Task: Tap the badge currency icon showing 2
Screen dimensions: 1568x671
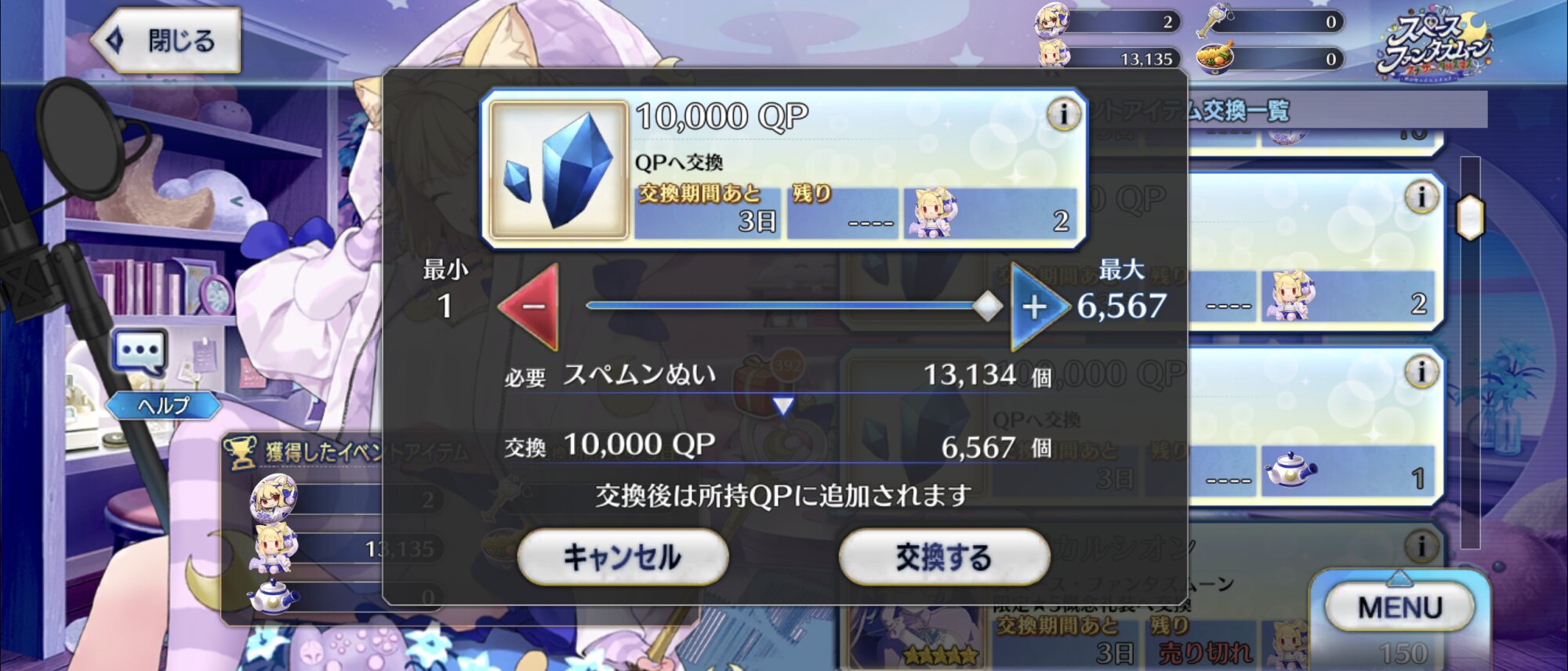Action: [x=1053, y=20]
